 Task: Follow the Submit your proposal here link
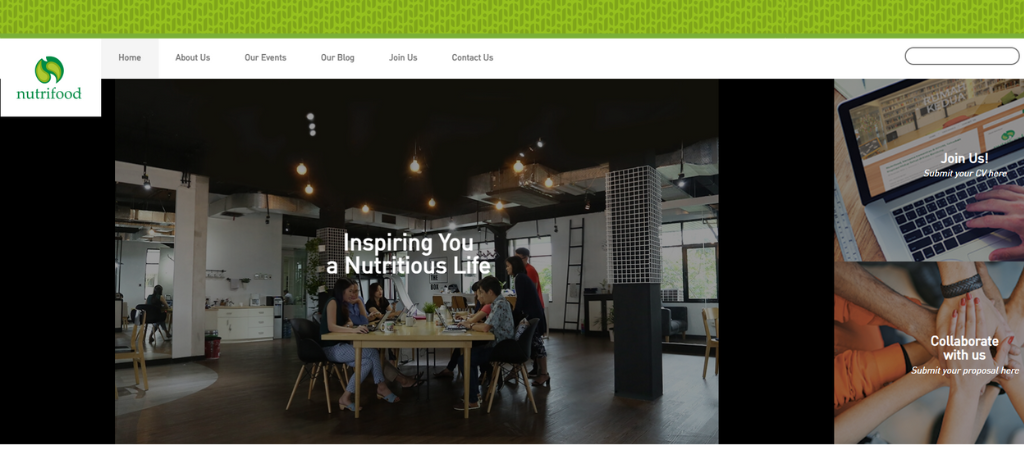[x=965, y=371]
